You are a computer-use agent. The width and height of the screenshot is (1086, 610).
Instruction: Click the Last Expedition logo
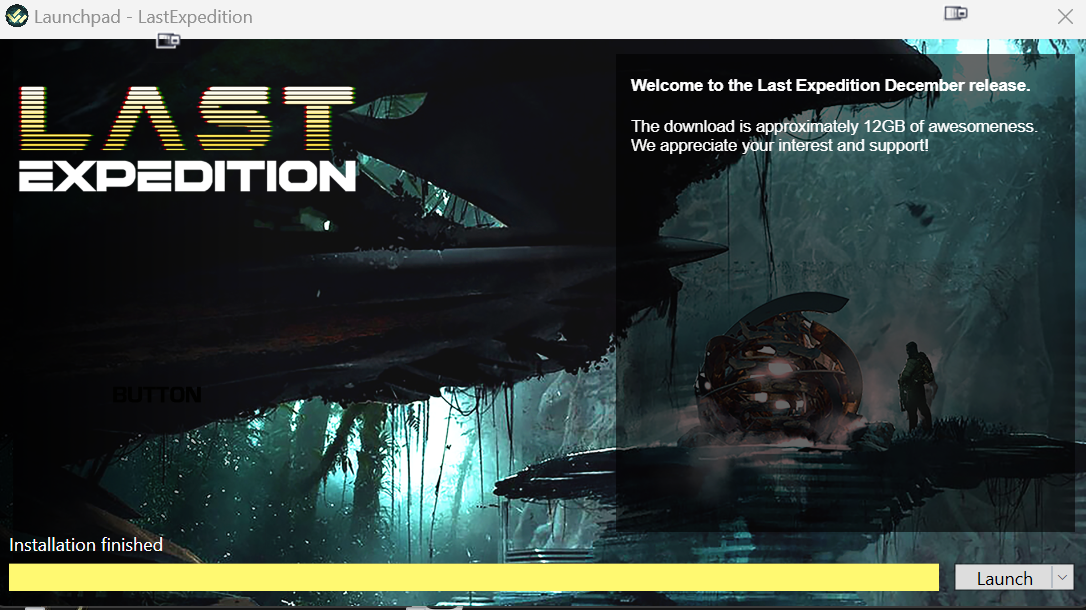[x=187, y=138]
